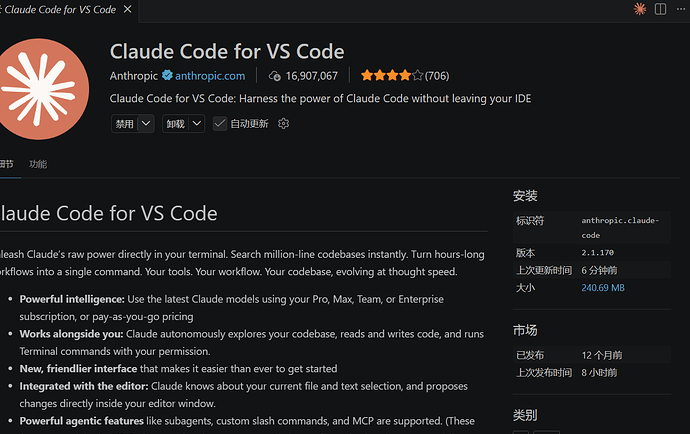Click the 类别 section heading
Image resolution: width=690 pixels, height=434 pixels.
(525, 415)
